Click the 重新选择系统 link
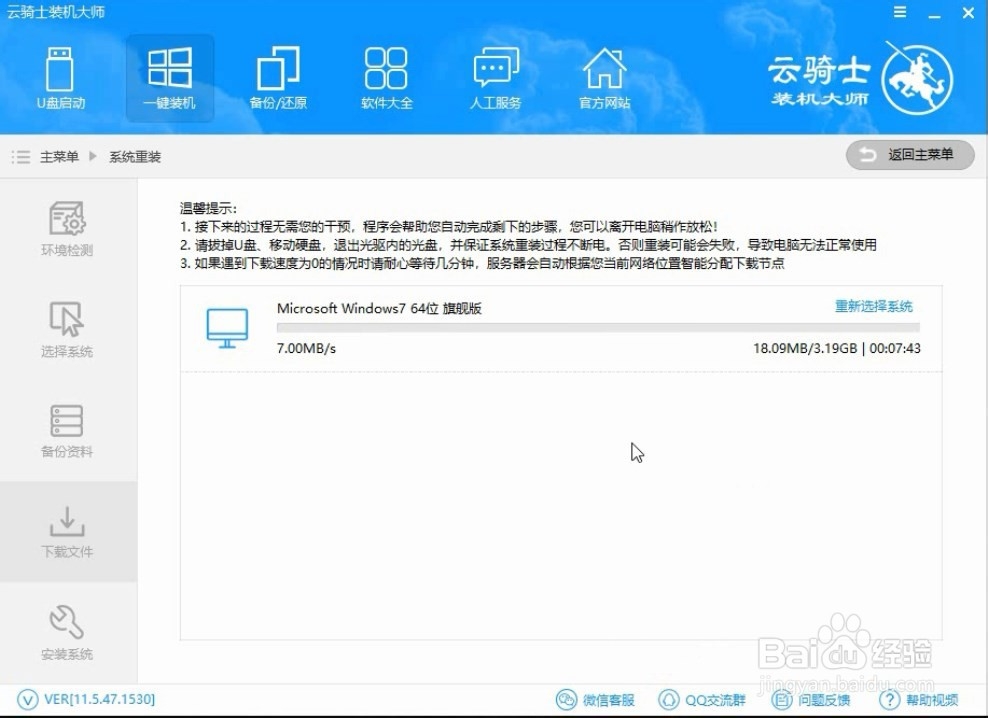This screenshot has height=718, width=988. pyautogui.click(x=873, y=306)
